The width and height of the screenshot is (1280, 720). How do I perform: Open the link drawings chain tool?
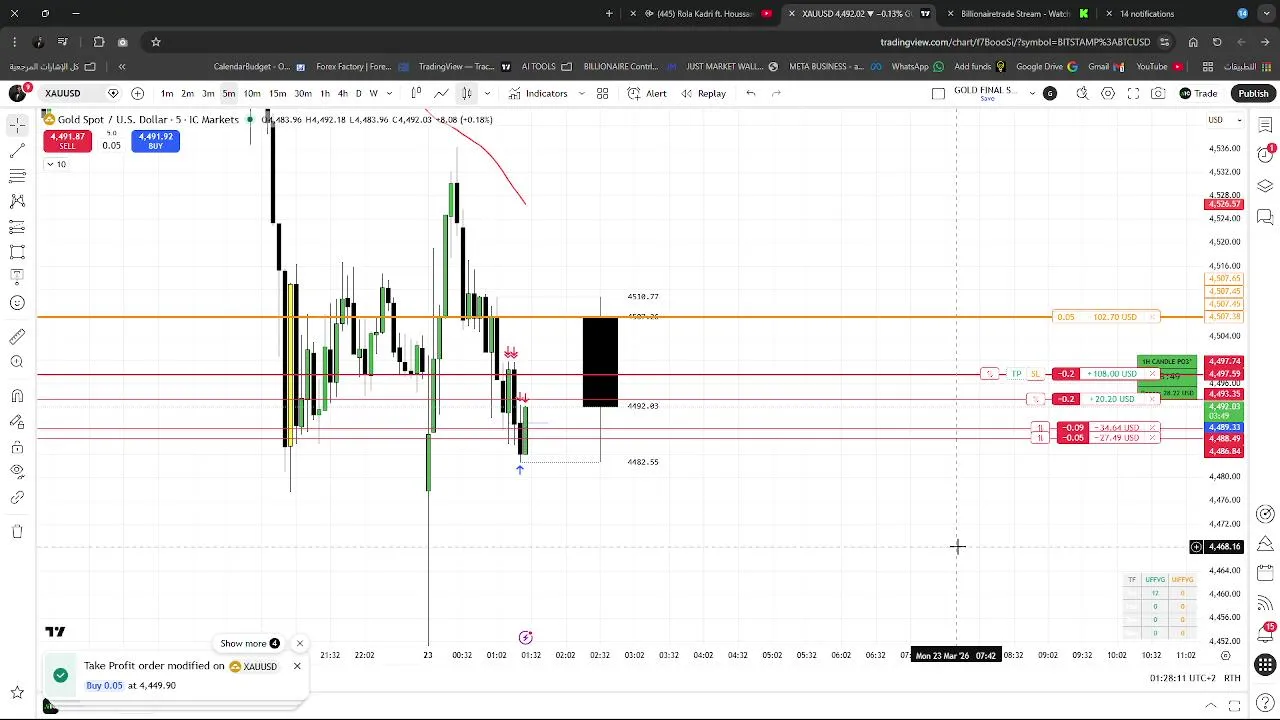pyautogui.click(x=17, y=497)
